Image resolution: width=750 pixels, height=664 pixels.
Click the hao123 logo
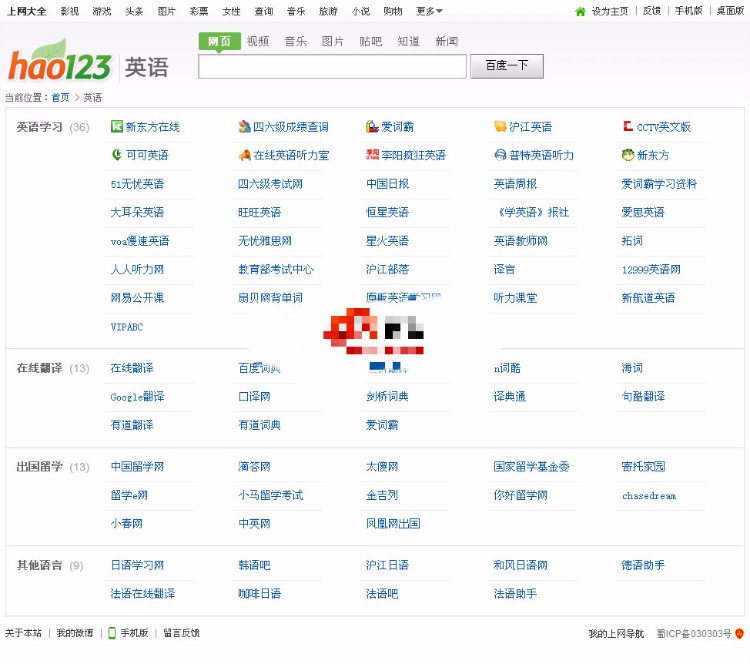point(60,61)
